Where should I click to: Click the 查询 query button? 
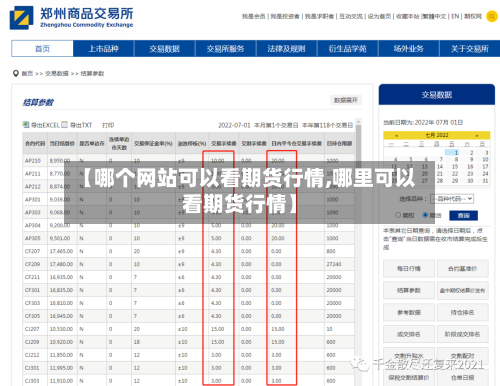coord(463,215)
